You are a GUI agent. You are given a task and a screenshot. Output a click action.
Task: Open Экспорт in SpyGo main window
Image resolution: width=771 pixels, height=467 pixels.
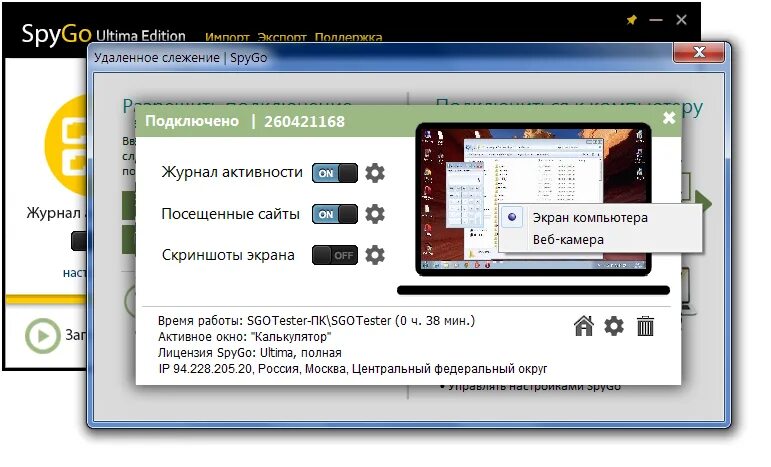coord(282,37)
